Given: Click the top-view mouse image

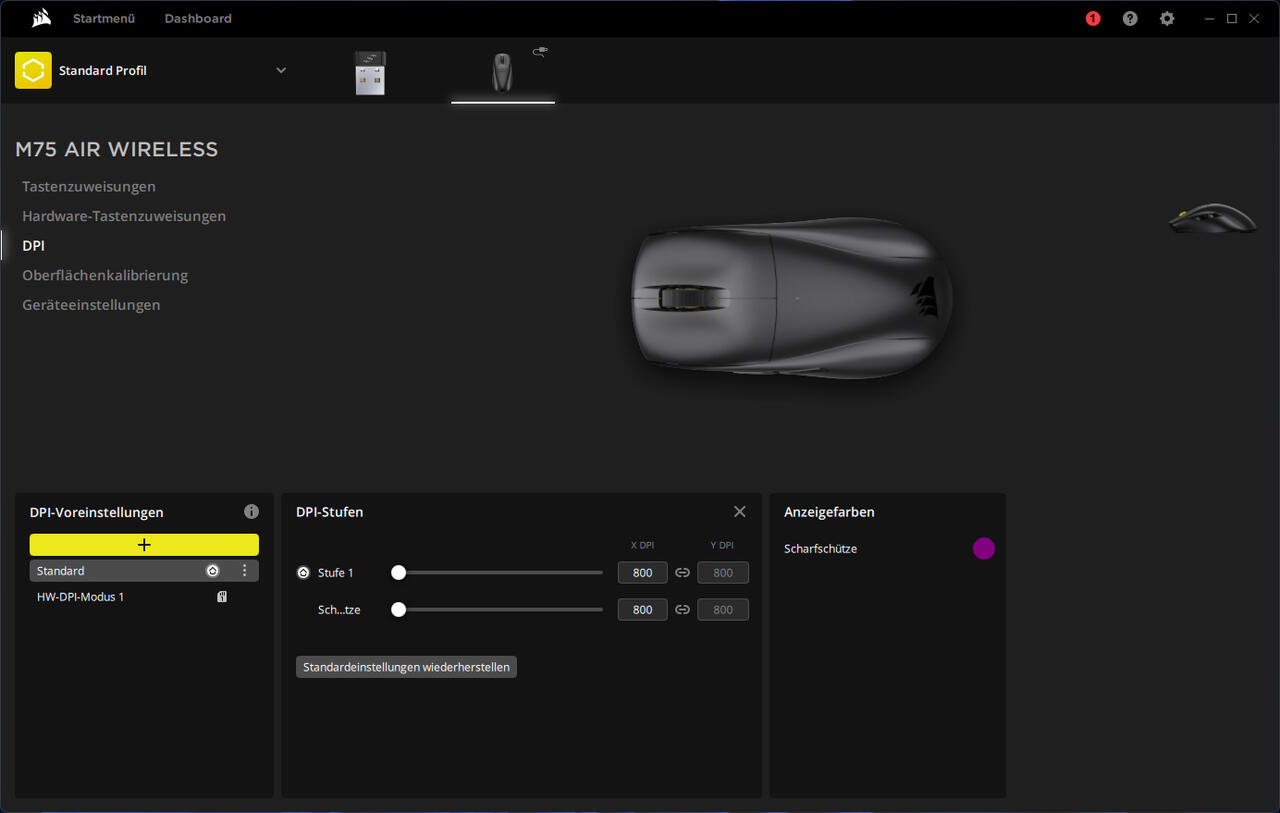Looking at the screenshot, I should pyautogui.click(x=792, y=298).
